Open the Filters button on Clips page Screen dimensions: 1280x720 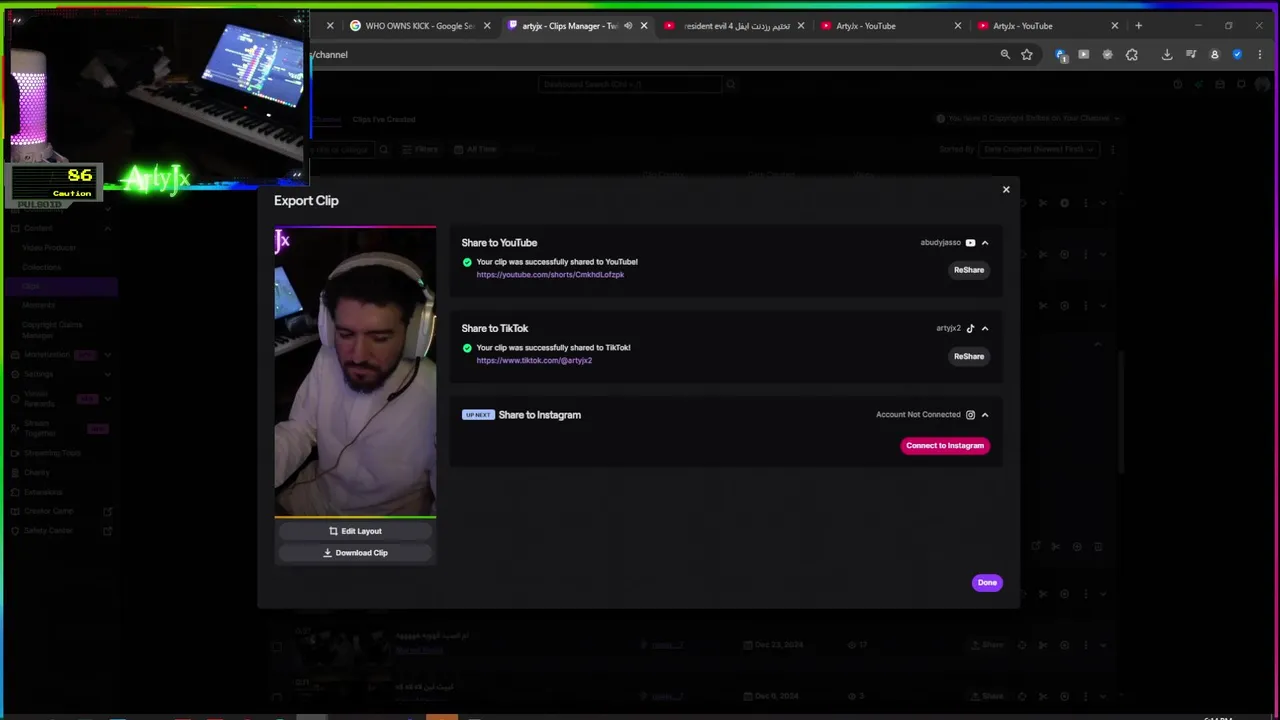[x=420, y=149]
